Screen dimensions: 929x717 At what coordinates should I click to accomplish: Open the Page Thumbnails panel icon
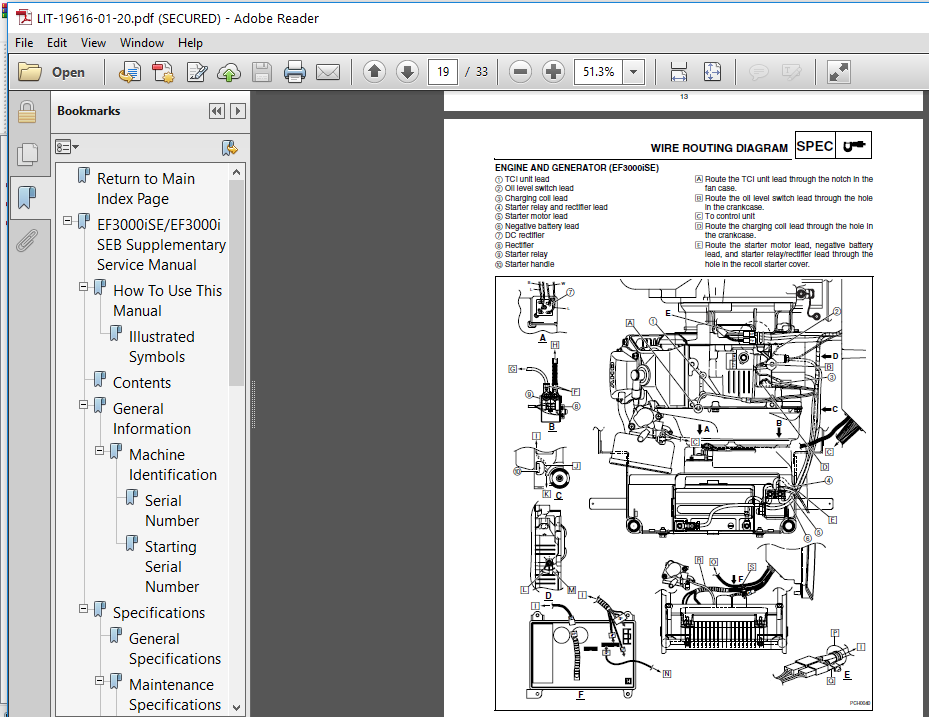[x=27, y=154]
